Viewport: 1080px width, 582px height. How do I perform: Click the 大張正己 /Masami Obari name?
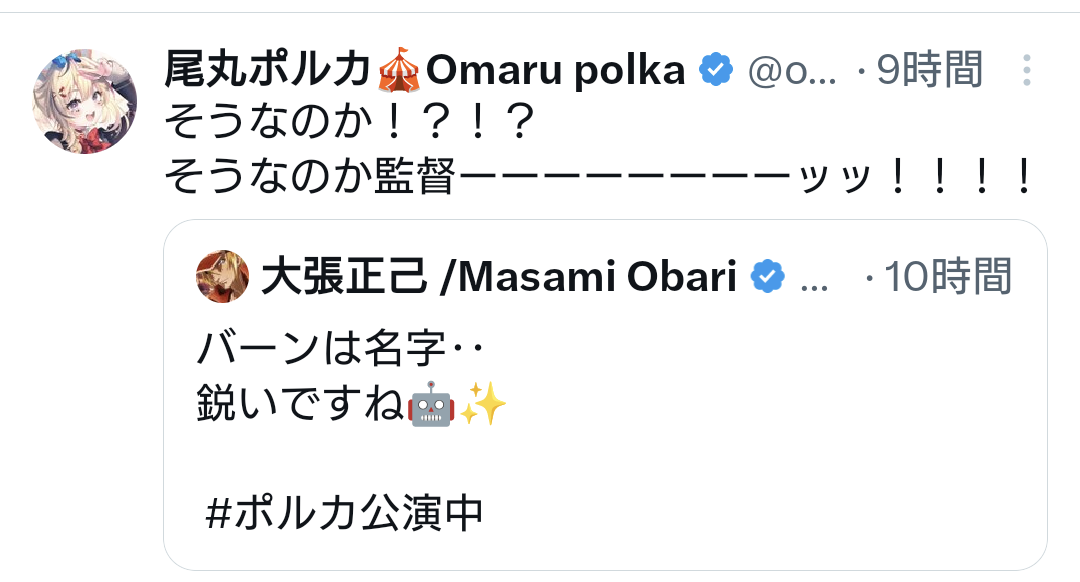(x=499, y=277)
